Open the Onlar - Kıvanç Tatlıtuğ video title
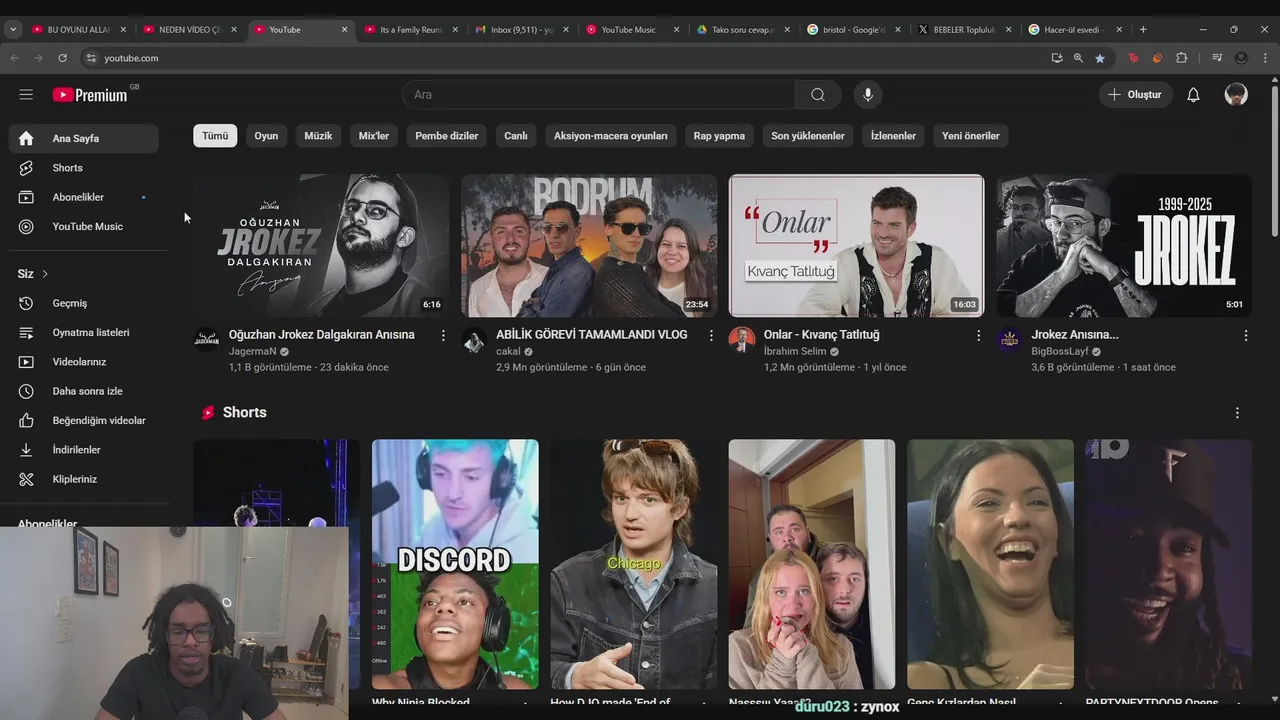This screenshot has height=720, width=1280. tap(822, 335)
